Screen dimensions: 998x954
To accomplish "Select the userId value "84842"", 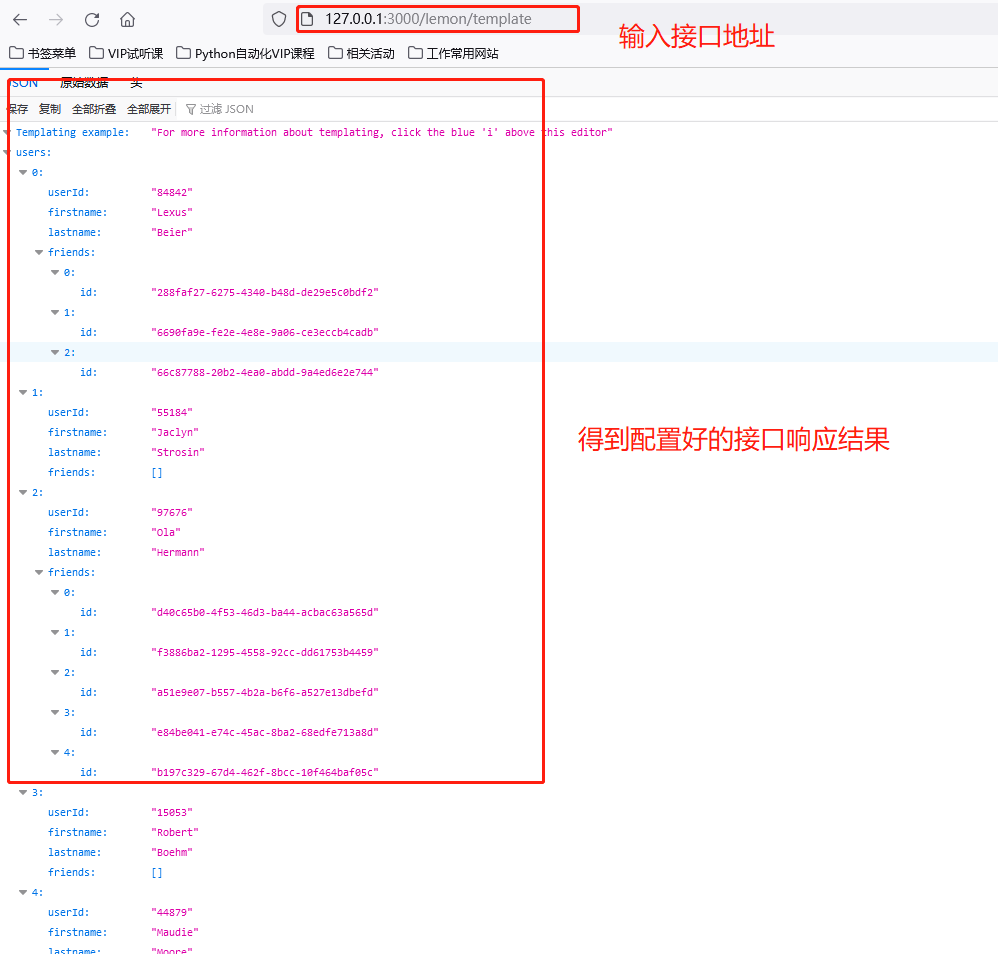I will pyautogui.click(x=172, y=192).
